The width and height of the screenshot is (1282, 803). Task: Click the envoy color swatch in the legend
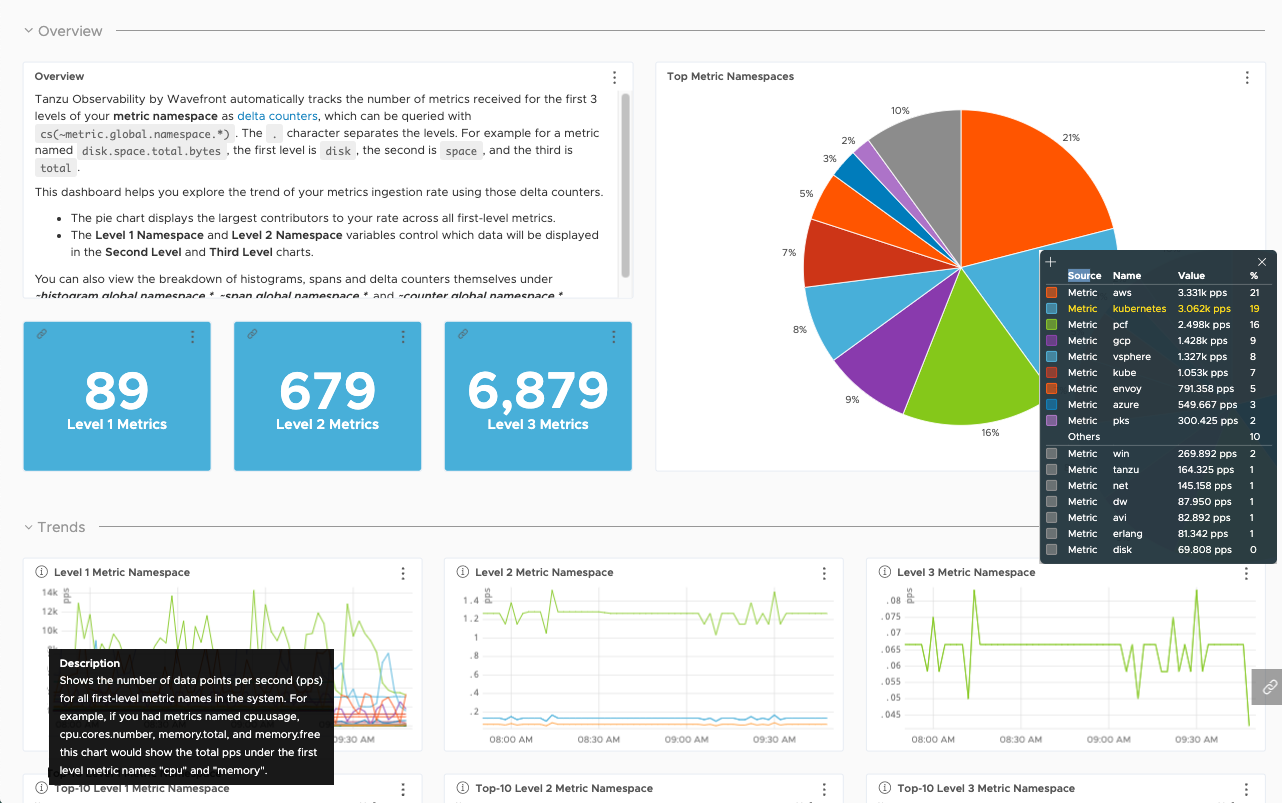pos(1051,389)
